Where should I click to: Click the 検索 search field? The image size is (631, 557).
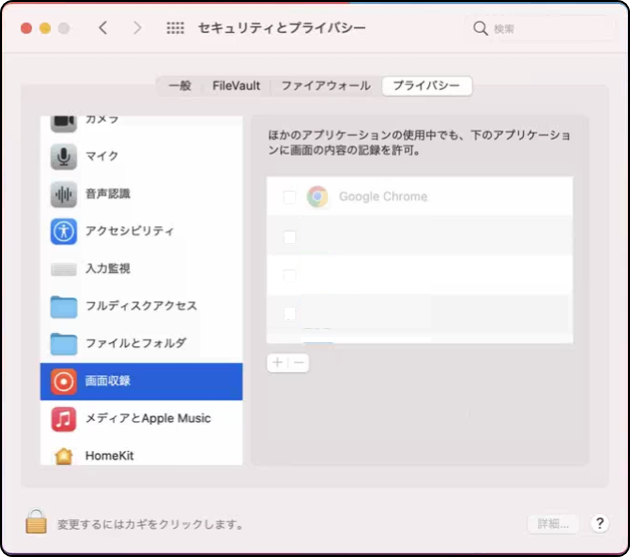pyautogui.click(x=541, y=29)
